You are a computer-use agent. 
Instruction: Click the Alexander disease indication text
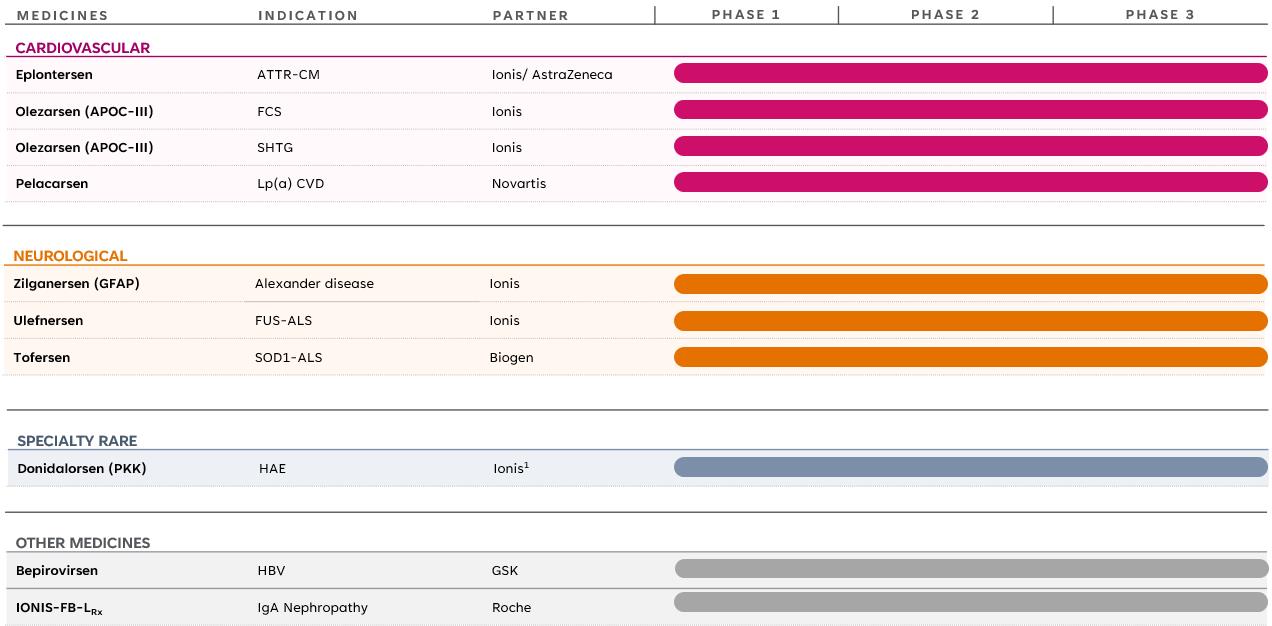pyautogui.click(x=314, y=284)
